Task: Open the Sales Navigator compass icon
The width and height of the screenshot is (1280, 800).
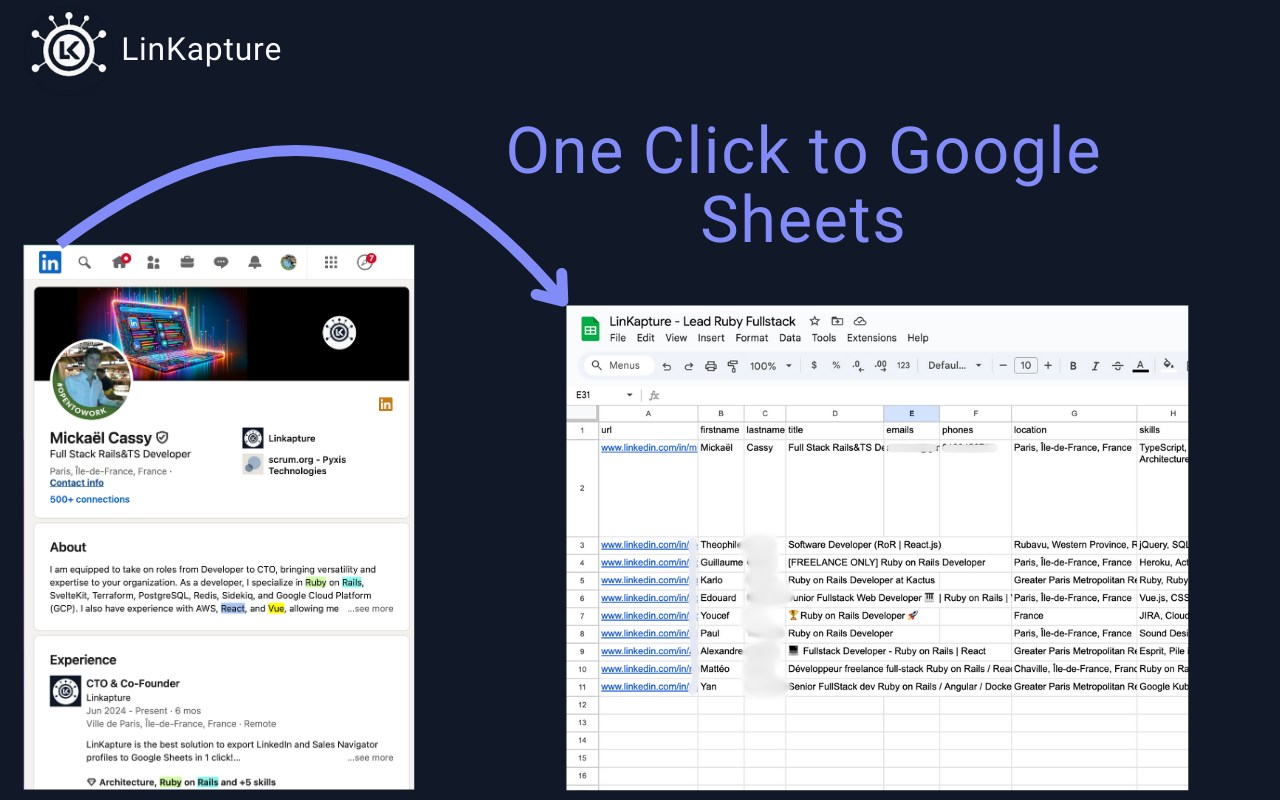Action: [x=365, y=262]
